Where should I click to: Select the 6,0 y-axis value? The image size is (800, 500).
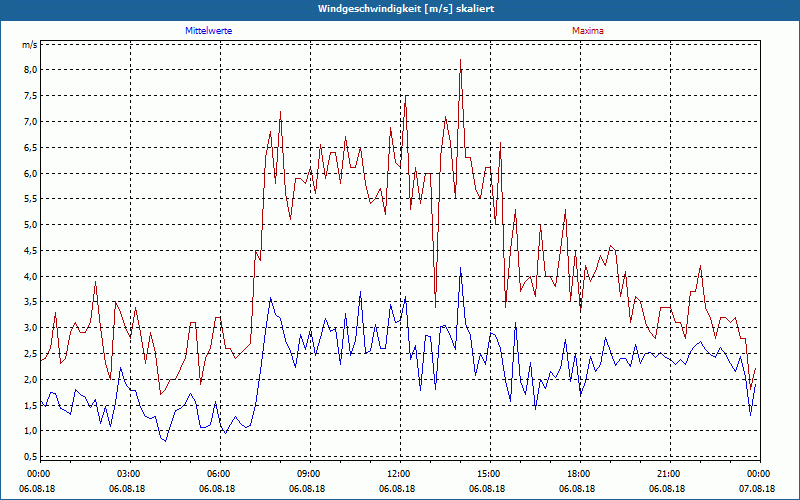click(x=32, y=173)
